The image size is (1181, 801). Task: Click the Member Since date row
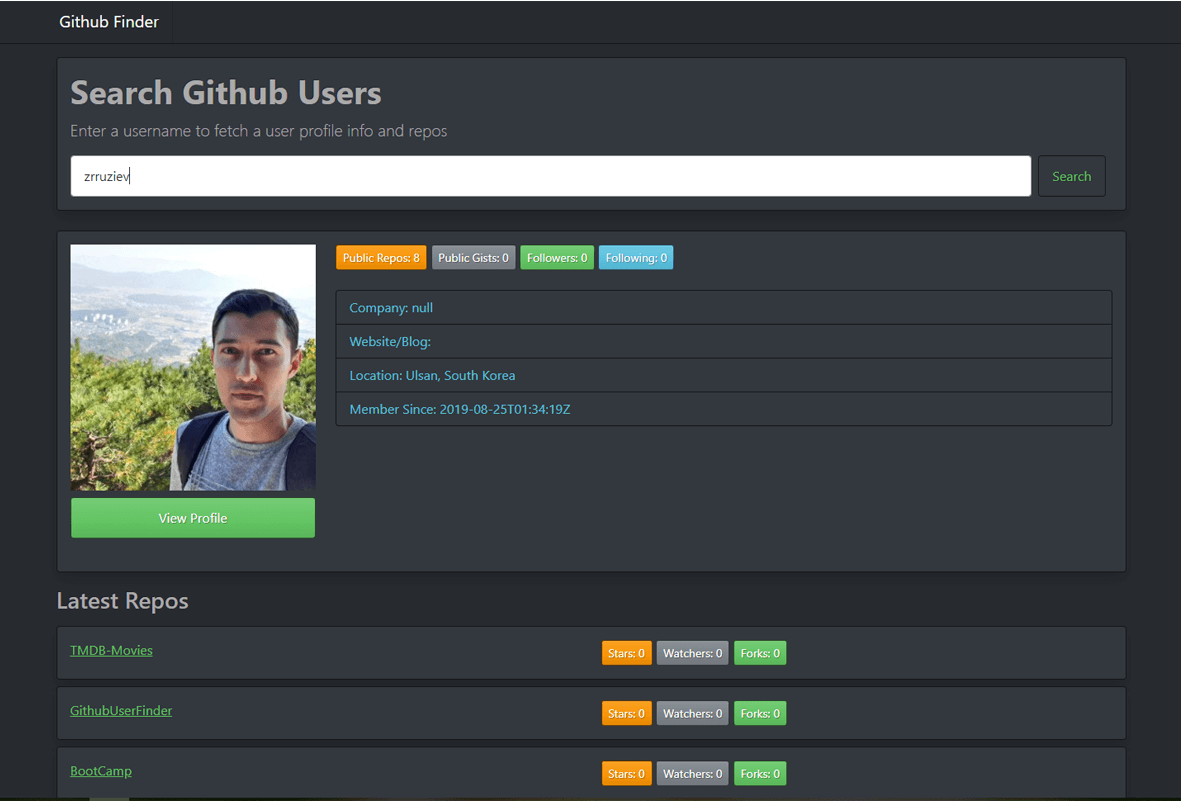(x=724, y=409)
